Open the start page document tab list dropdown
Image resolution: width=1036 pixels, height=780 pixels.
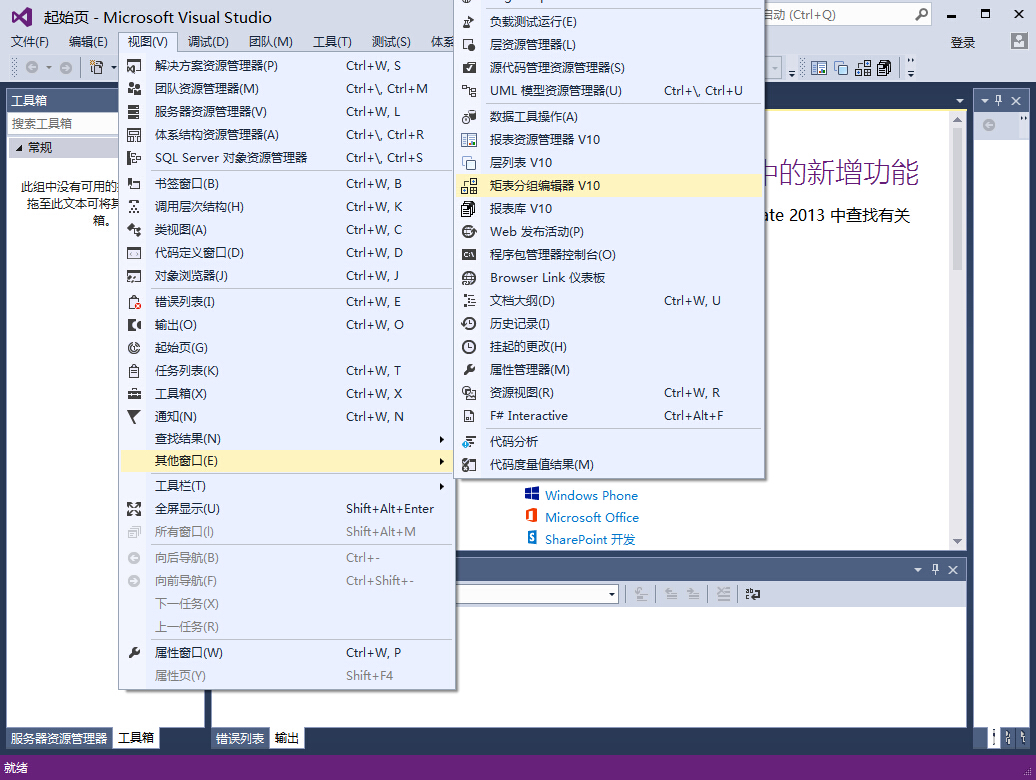pyautogui.click(x=959, y=100)
